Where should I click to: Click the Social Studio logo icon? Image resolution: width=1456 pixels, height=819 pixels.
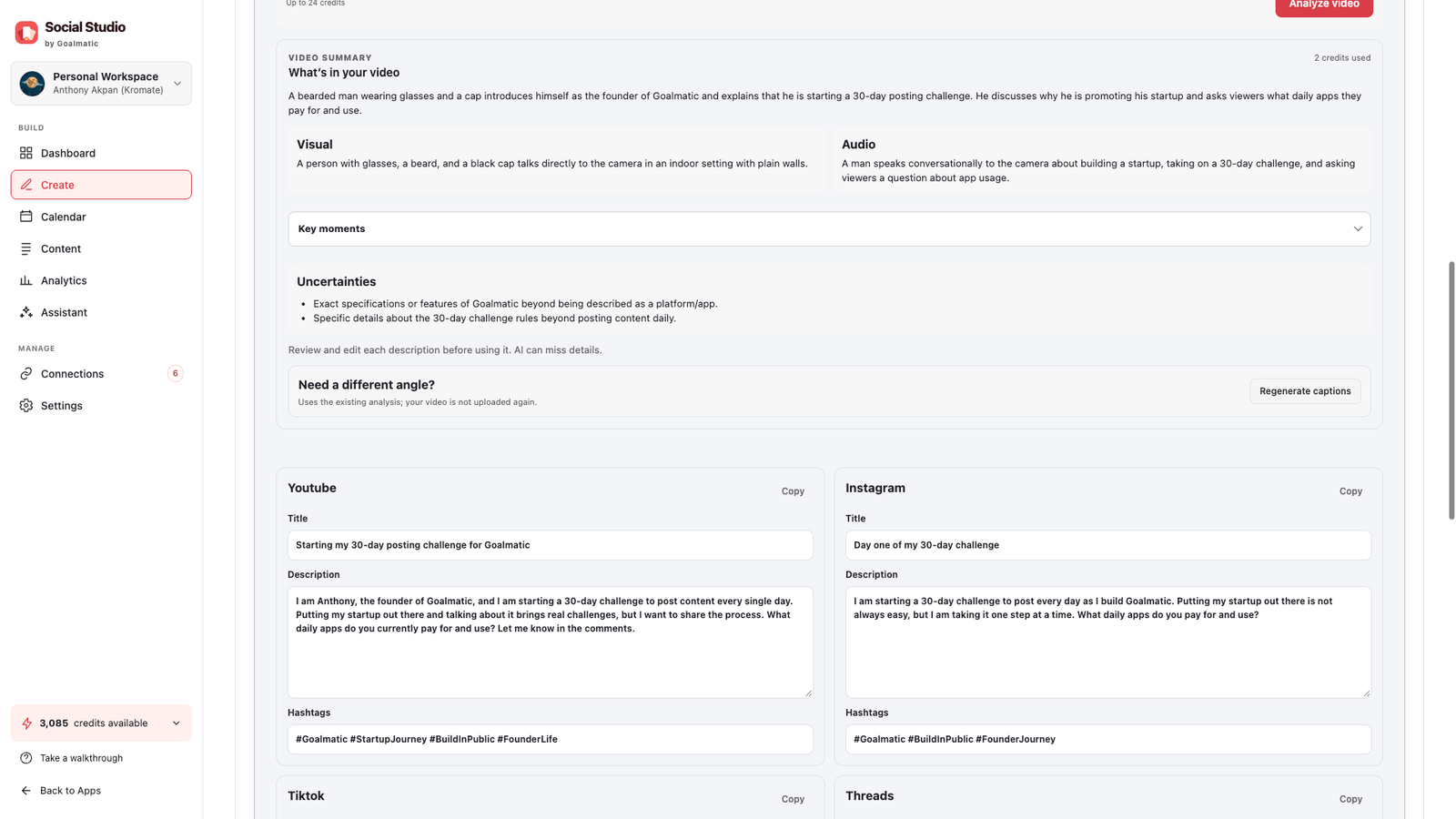pyautogui.click(x=26, y=33)
